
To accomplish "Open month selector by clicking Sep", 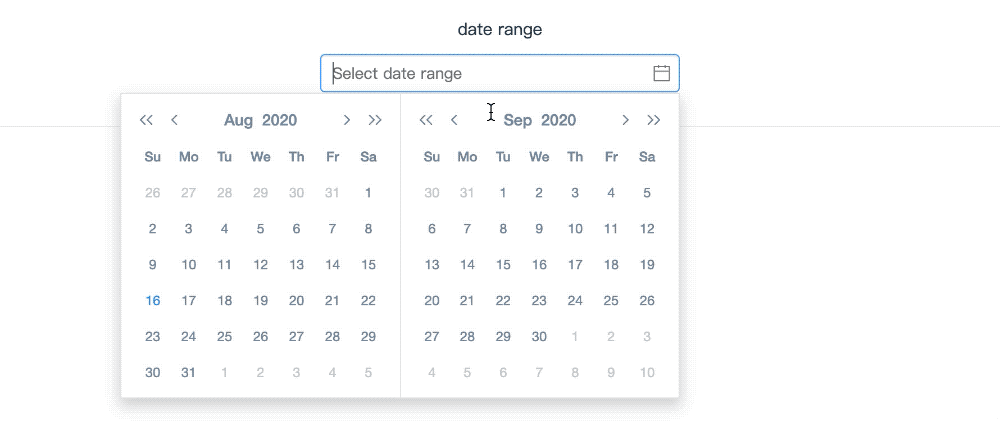I will pos(518,120).
